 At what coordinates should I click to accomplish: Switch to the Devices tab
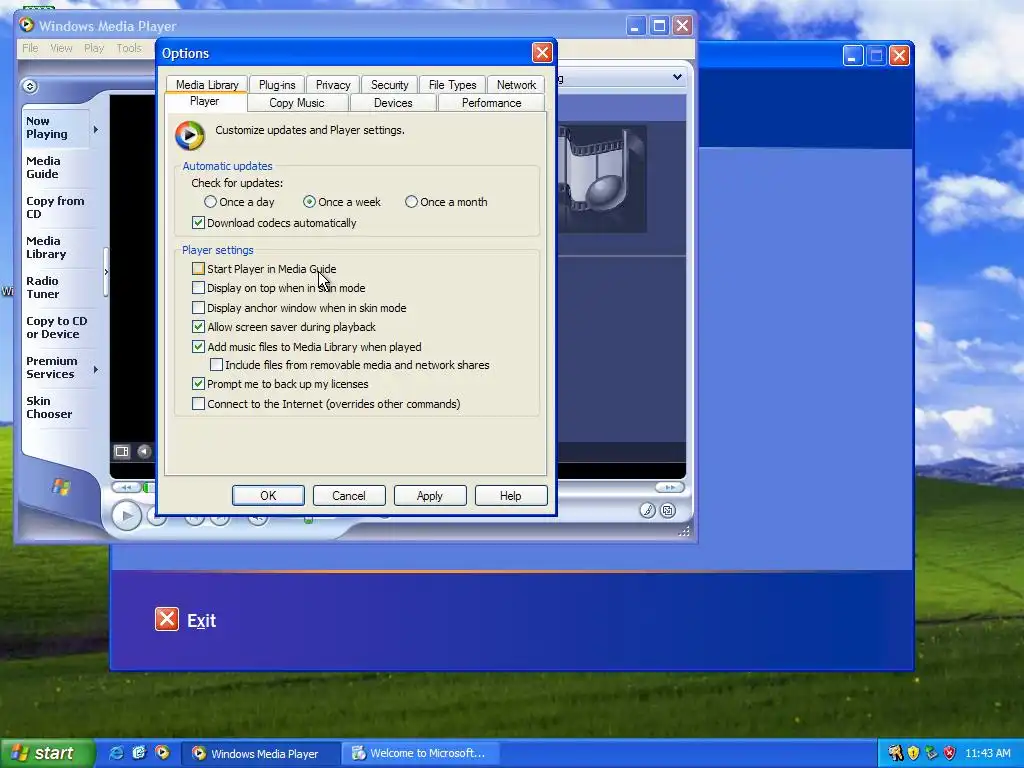coord(393,103)
